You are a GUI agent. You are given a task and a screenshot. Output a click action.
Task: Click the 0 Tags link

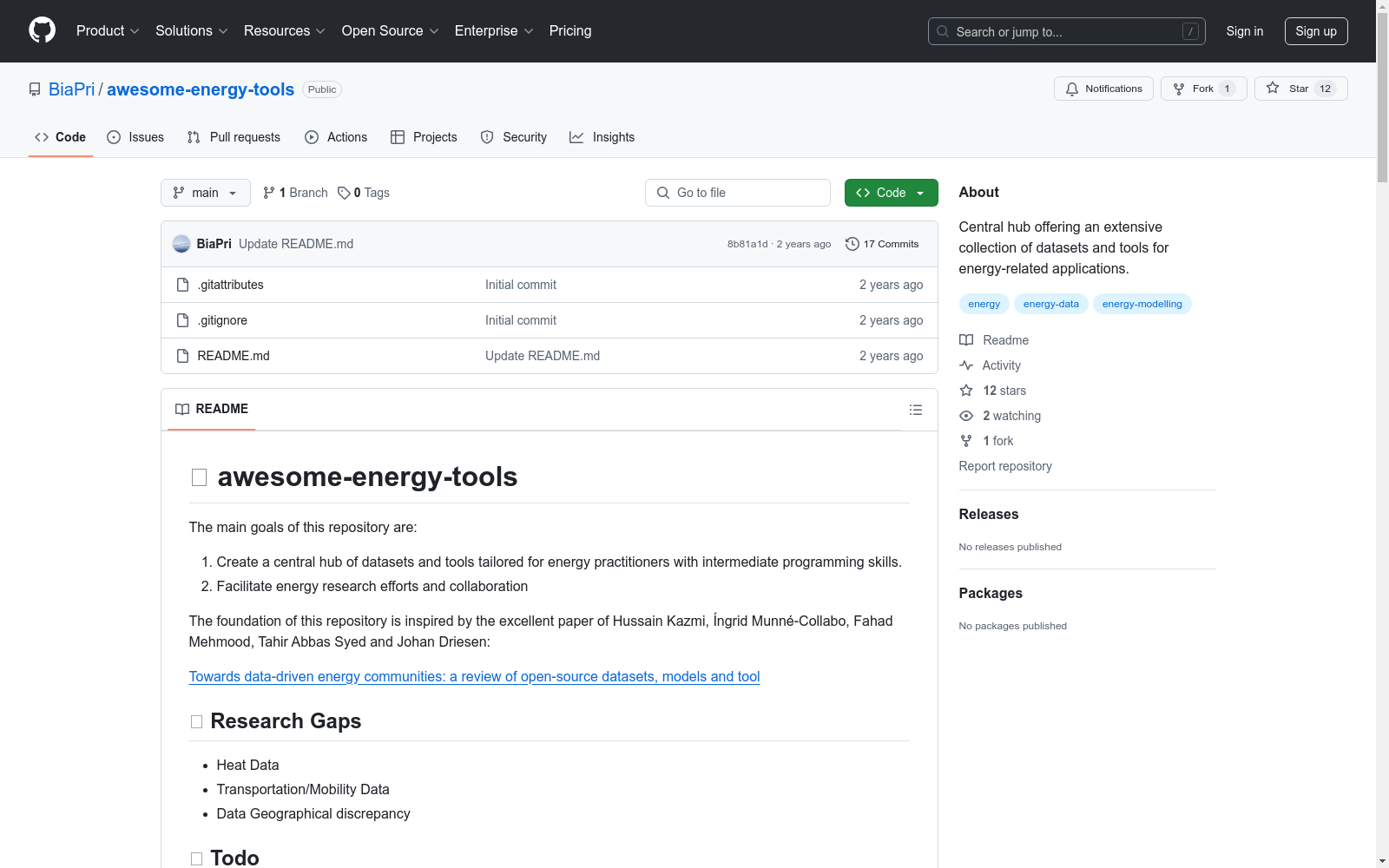(x=364, y=193)
